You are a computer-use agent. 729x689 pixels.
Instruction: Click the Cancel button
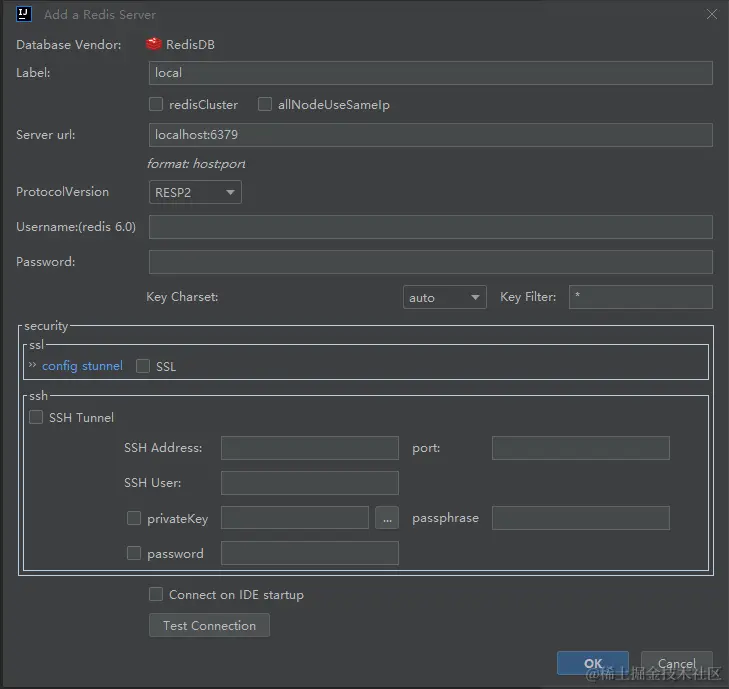click(x=676, y=663)
